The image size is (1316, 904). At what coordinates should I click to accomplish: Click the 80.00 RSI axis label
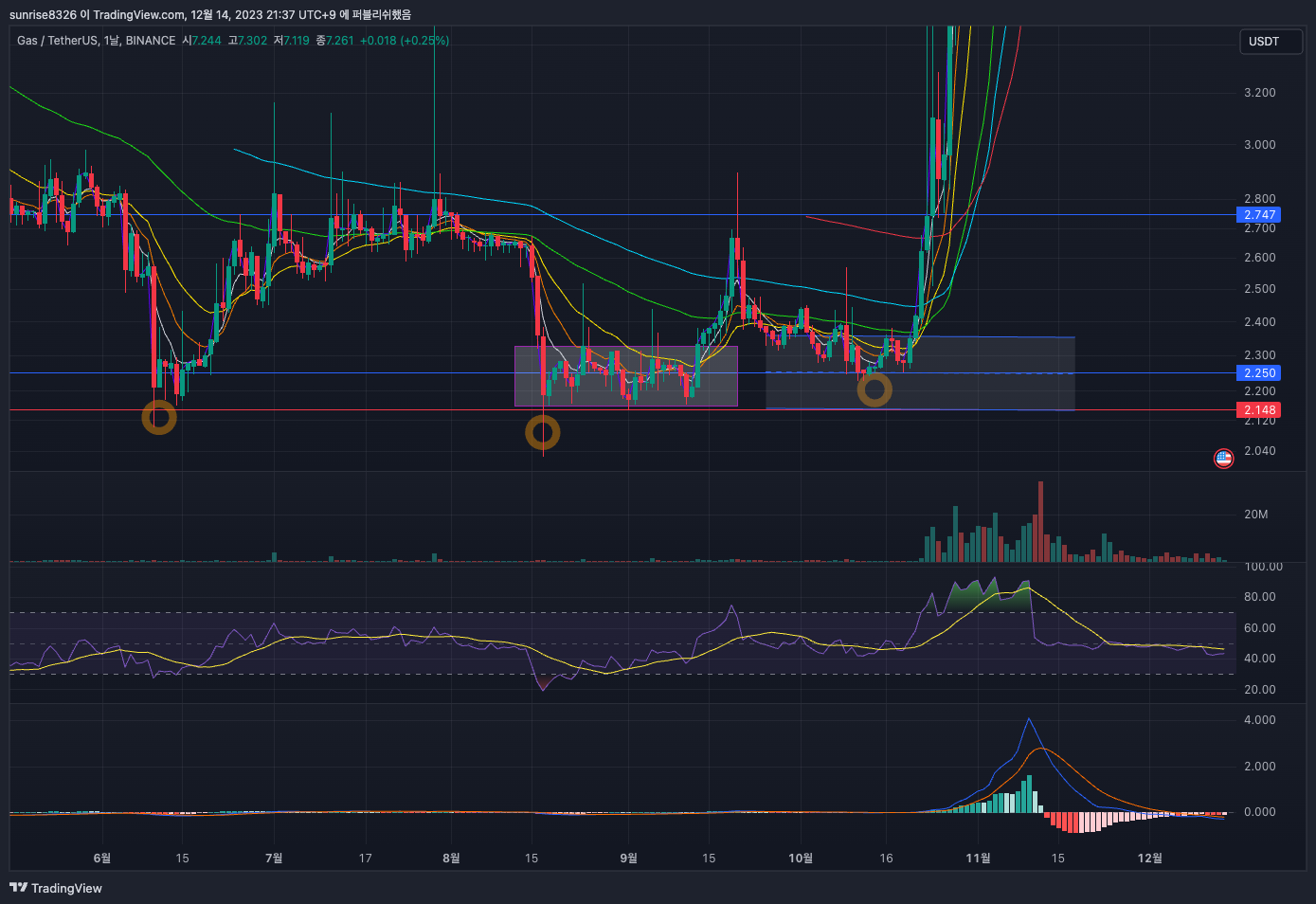coord(1259,597)
